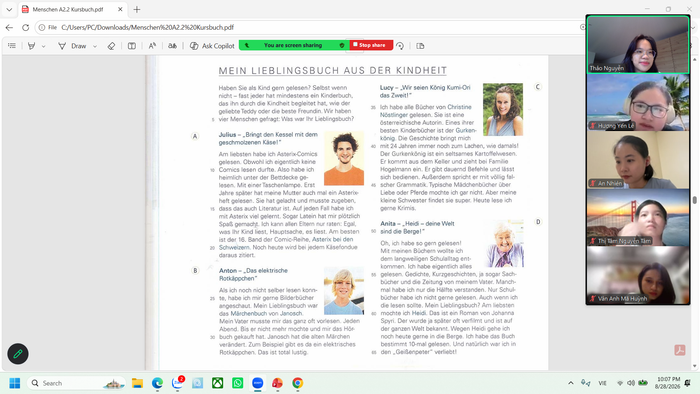Viewport: 700px width, 394px height.
Task: Click Anita's portrait photo
Action: [504, 243]
